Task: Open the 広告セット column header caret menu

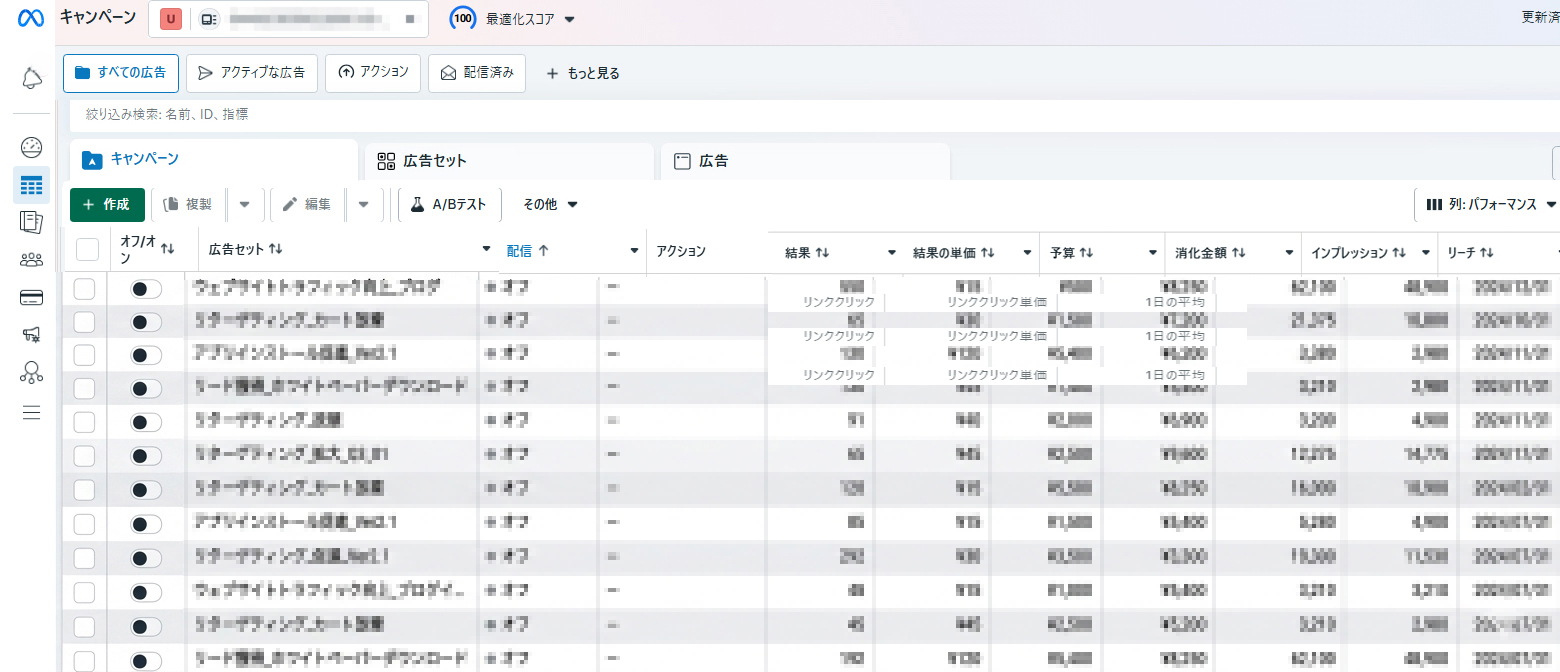Action: [487, 249]
